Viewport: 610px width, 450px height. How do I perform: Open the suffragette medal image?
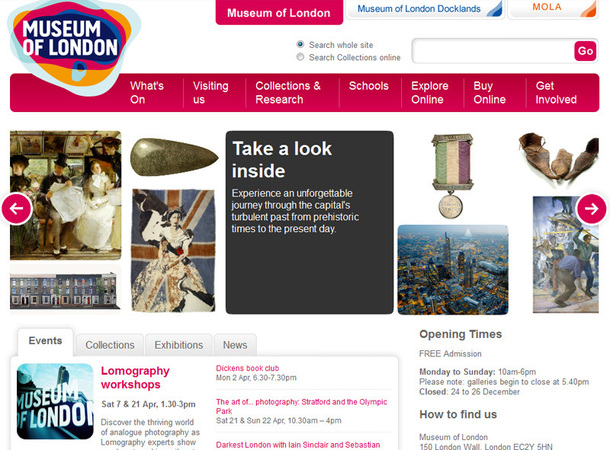coord(452,176)
